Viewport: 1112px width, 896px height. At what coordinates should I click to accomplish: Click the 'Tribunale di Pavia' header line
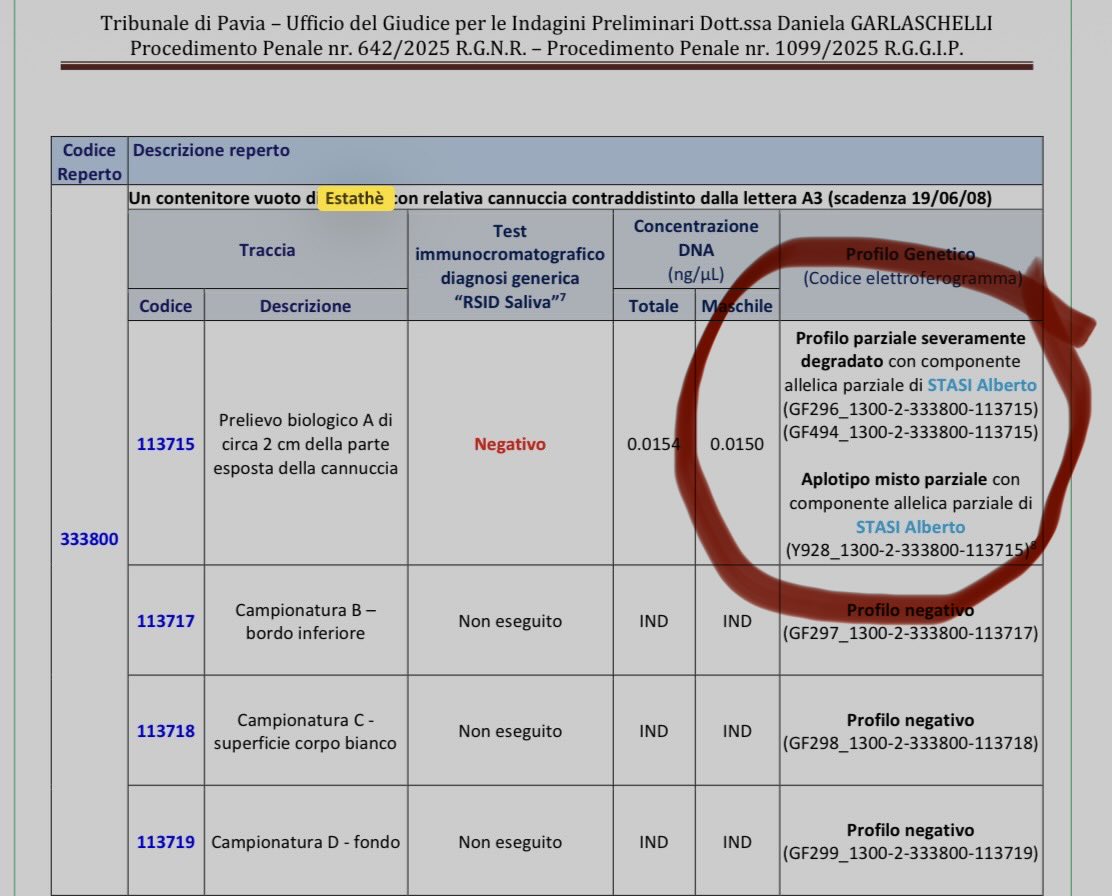pyautogui.click(x=546, y=23)
